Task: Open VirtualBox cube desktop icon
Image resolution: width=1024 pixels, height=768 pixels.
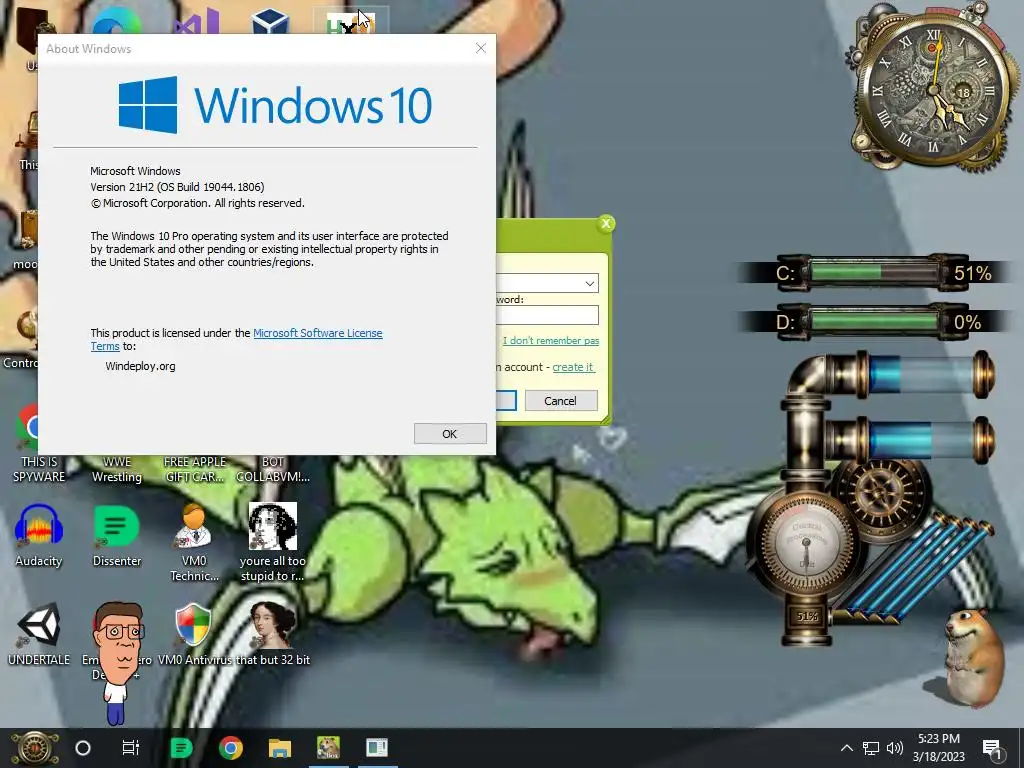Action: click(270, 22)
